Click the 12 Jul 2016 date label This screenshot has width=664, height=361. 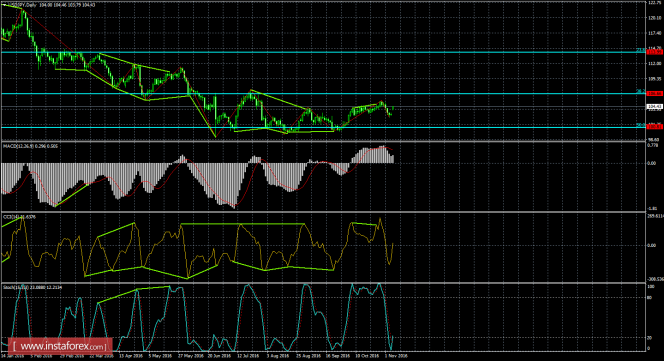pyautogui.click(x=248, y=356)
